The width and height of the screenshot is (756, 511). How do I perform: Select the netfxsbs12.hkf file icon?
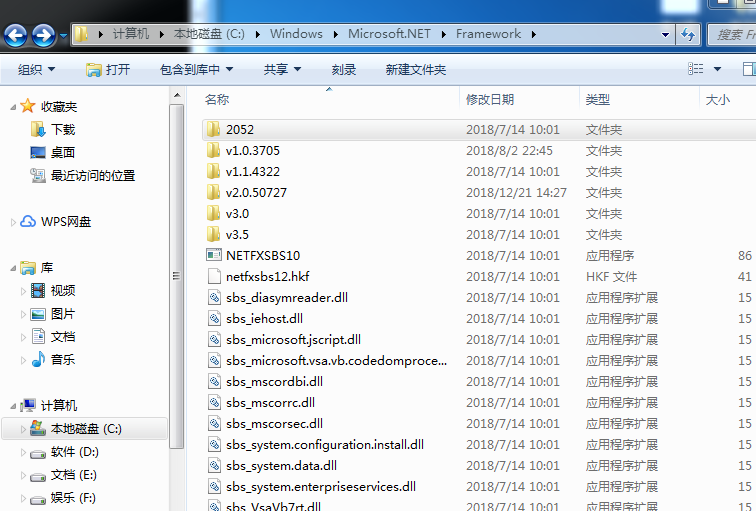[214, 276]
